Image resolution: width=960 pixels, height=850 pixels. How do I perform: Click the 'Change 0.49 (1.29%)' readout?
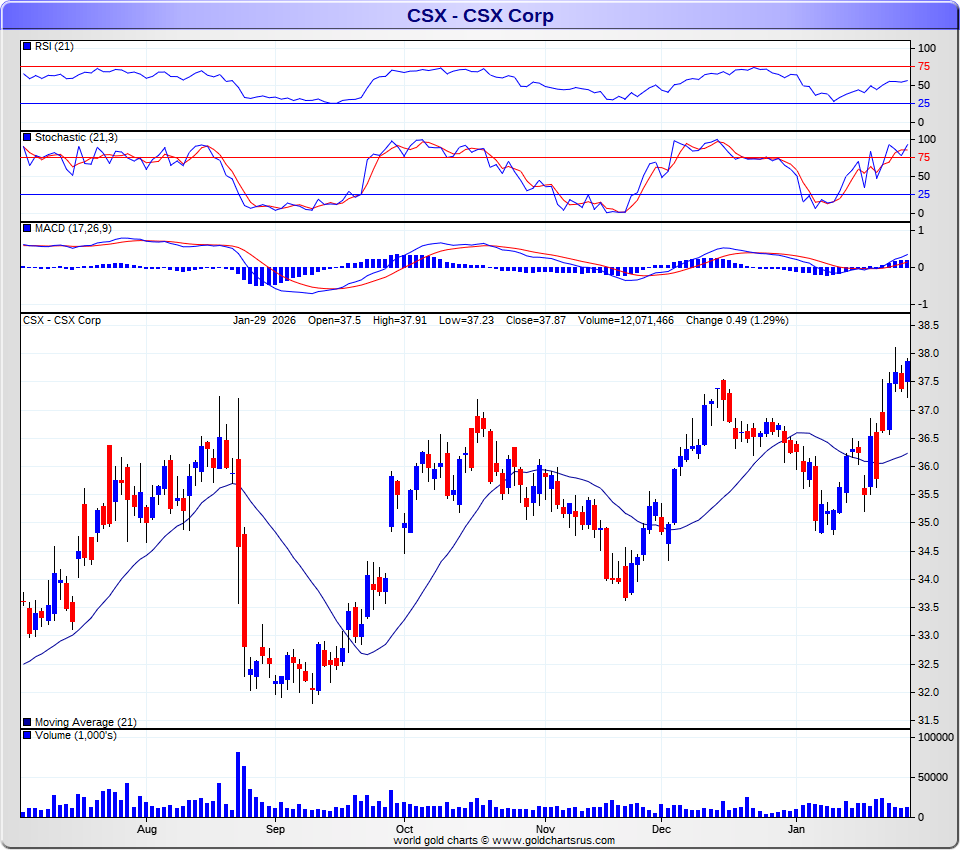coord(737,320)
